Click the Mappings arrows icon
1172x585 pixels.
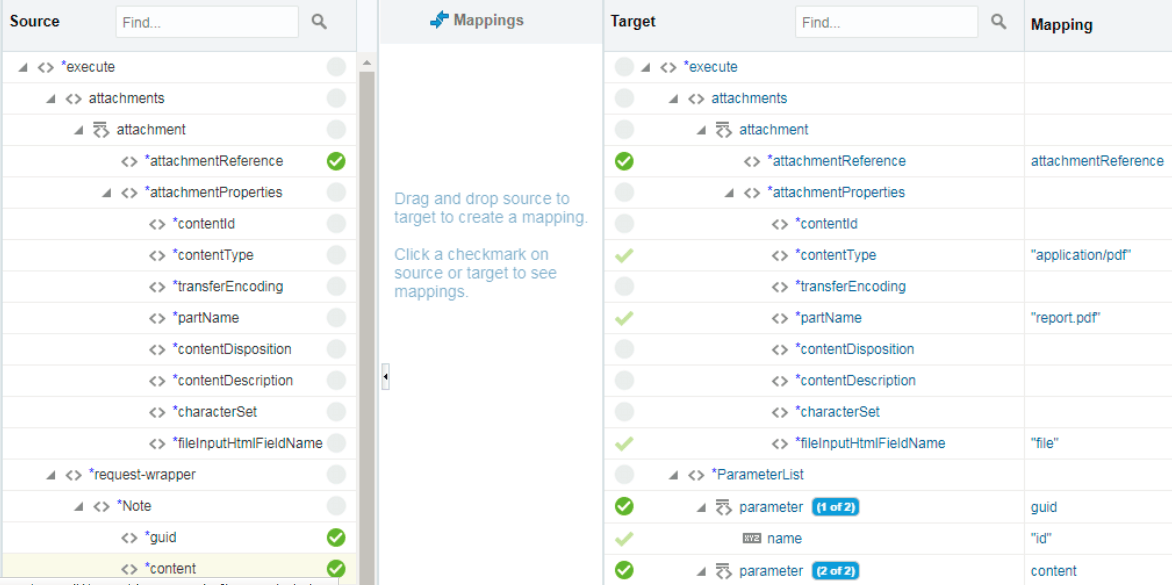pos(440,21)
